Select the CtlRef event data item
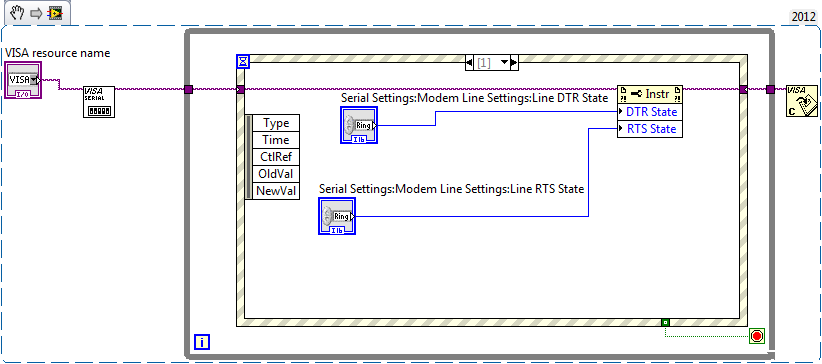 pos(276,157)
